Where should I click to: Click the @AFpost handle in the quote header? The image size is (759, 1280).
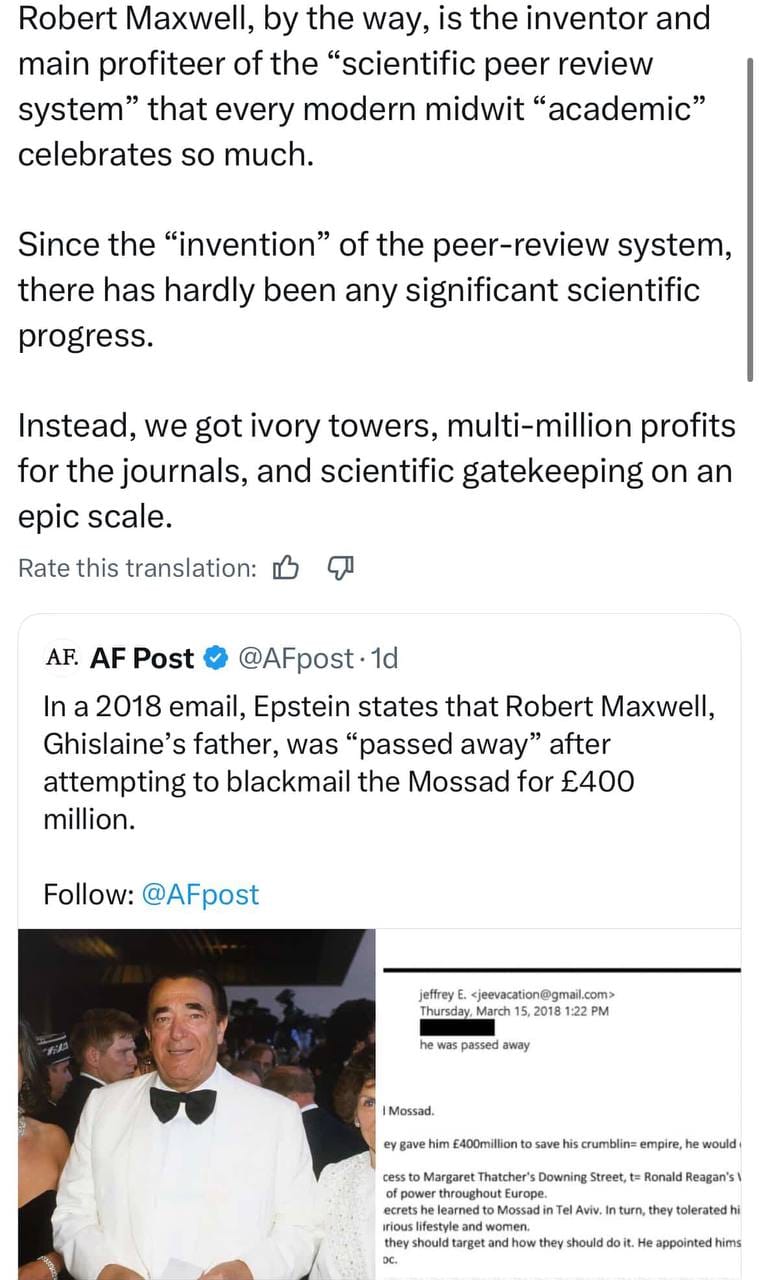coord(295,658)
